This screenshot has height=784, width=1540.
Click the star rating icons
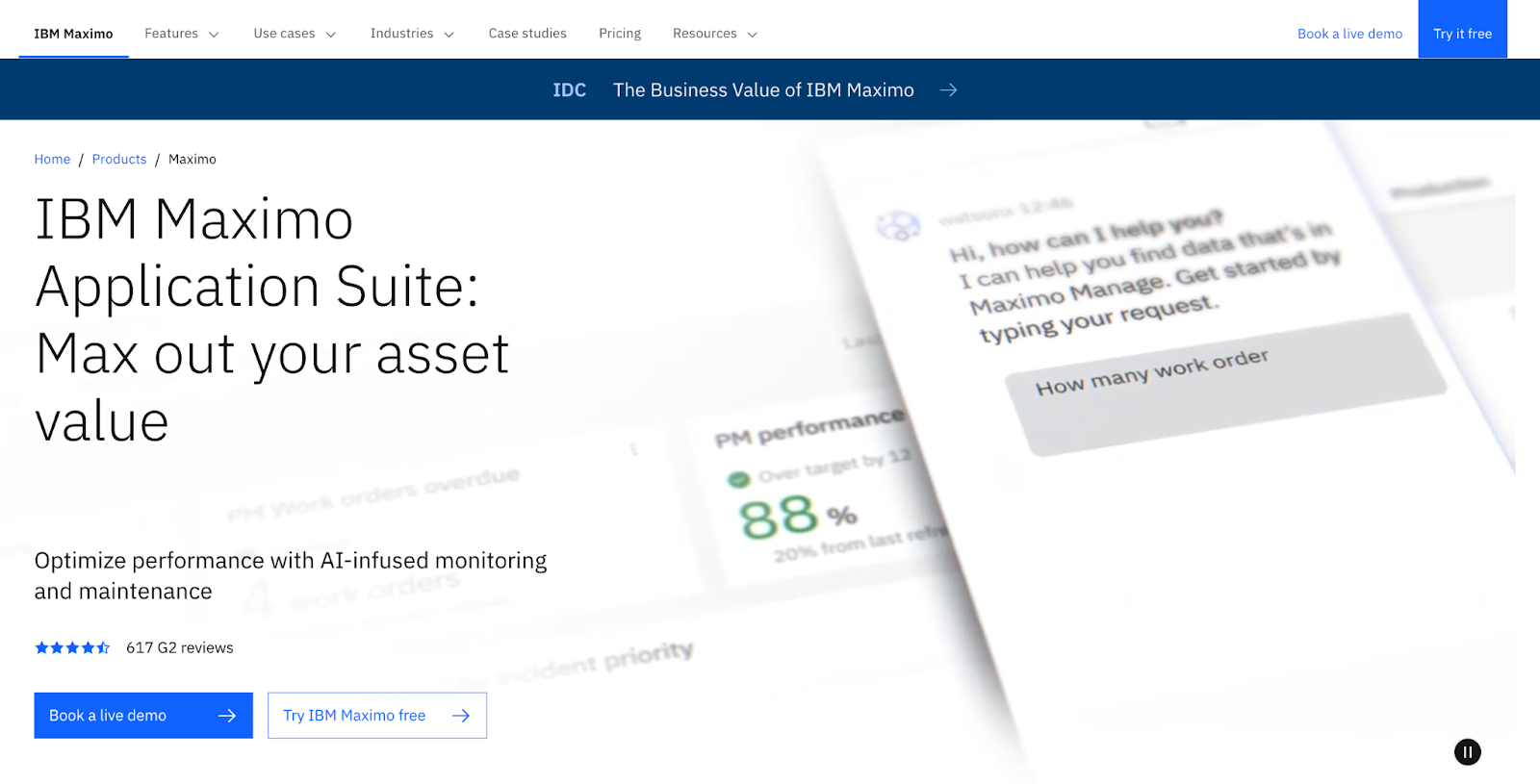click(x=72, y=647)
